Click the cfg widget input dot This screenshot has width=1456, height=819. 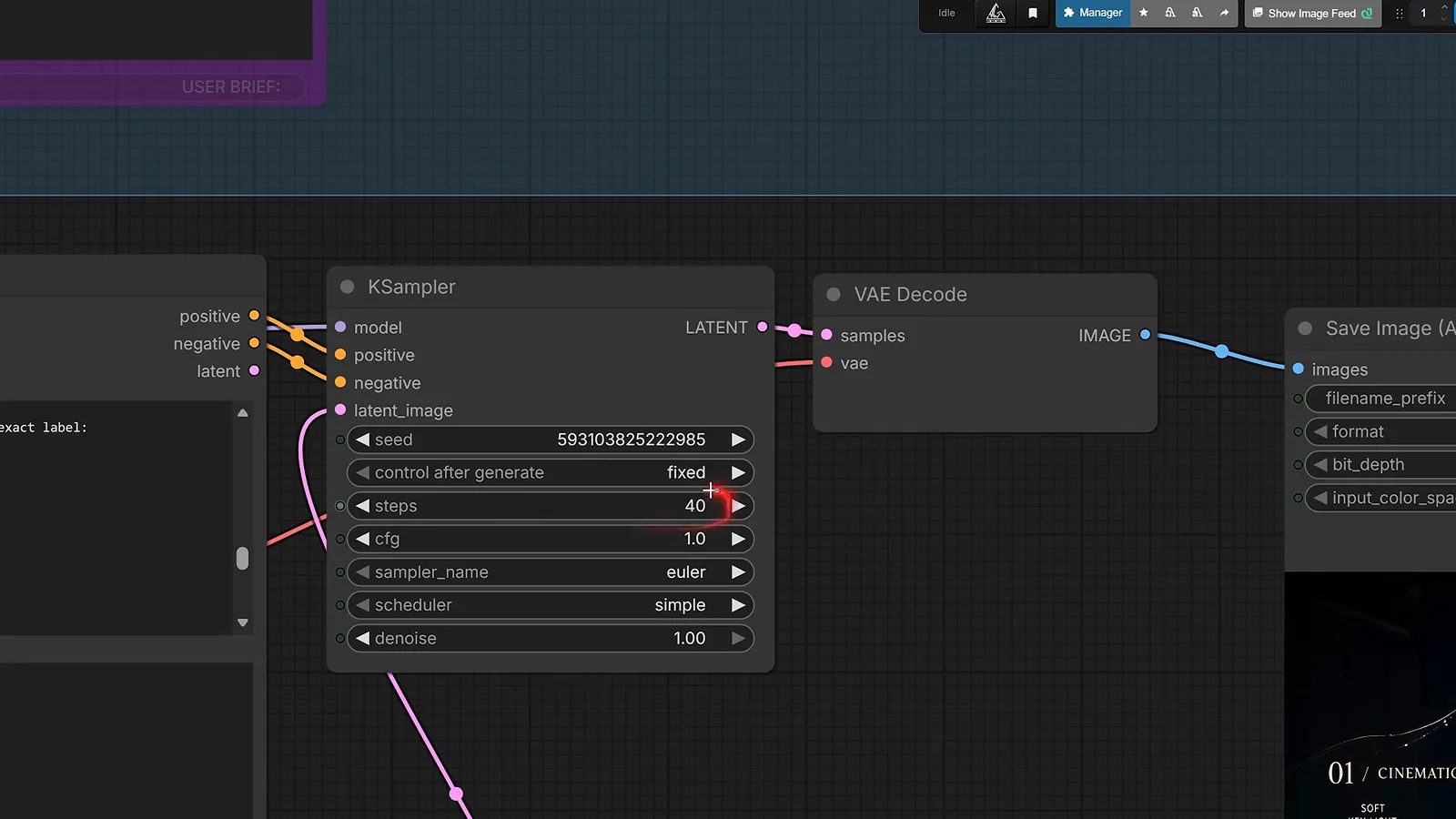340,539
